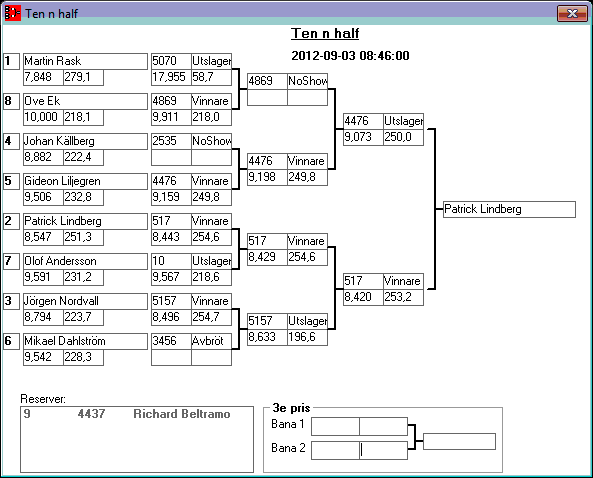Click qualifying time 8,547
The width and height of the screenshot is (593, 478).
[x=43, y=237]
